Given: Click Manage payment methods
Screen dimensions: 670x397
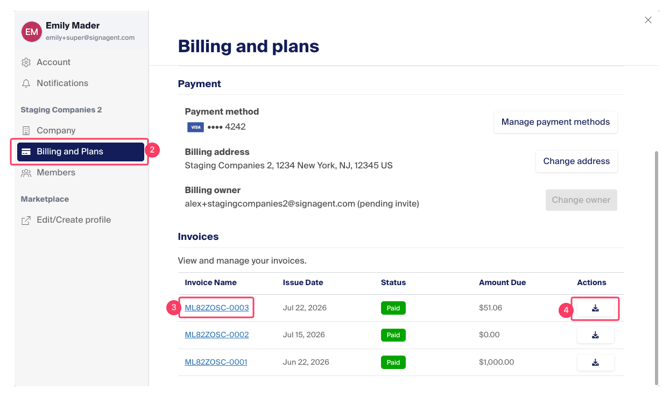Looking at the screenshot, I should [x=555, y=122].
